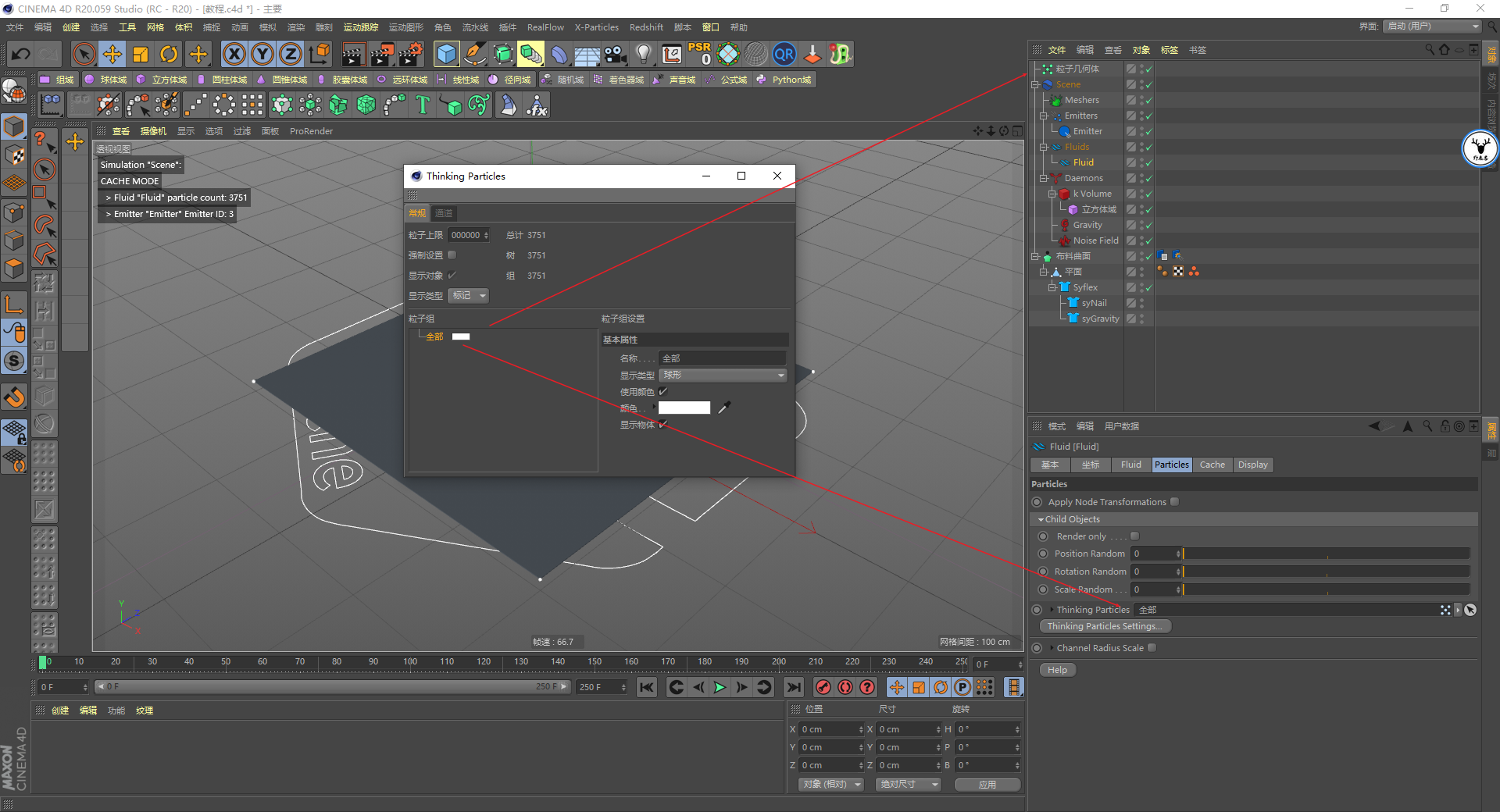Viewport: 1500px width, 812px height.
Task: Click the Light object icon
Action: pyautogui.click(x=643, y=54)
